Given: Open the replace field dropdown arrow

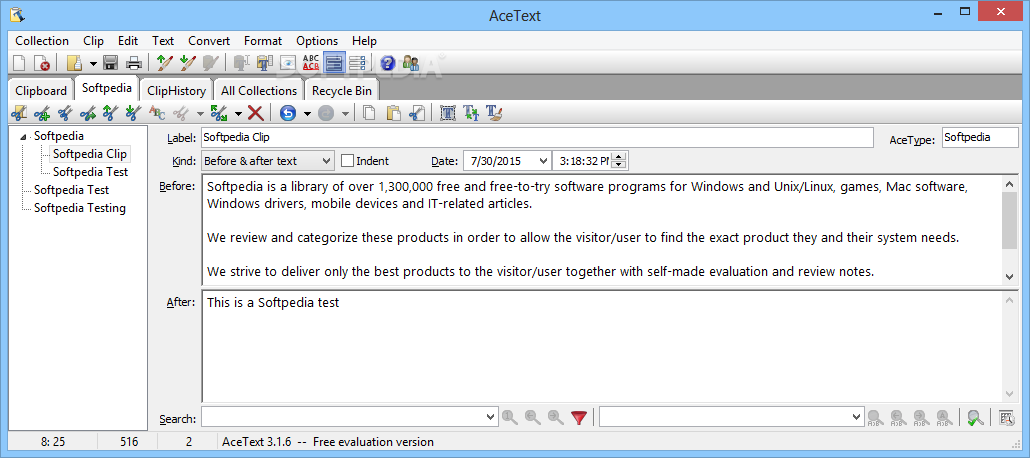Looking at the screenshot, I should click(857, 417).
